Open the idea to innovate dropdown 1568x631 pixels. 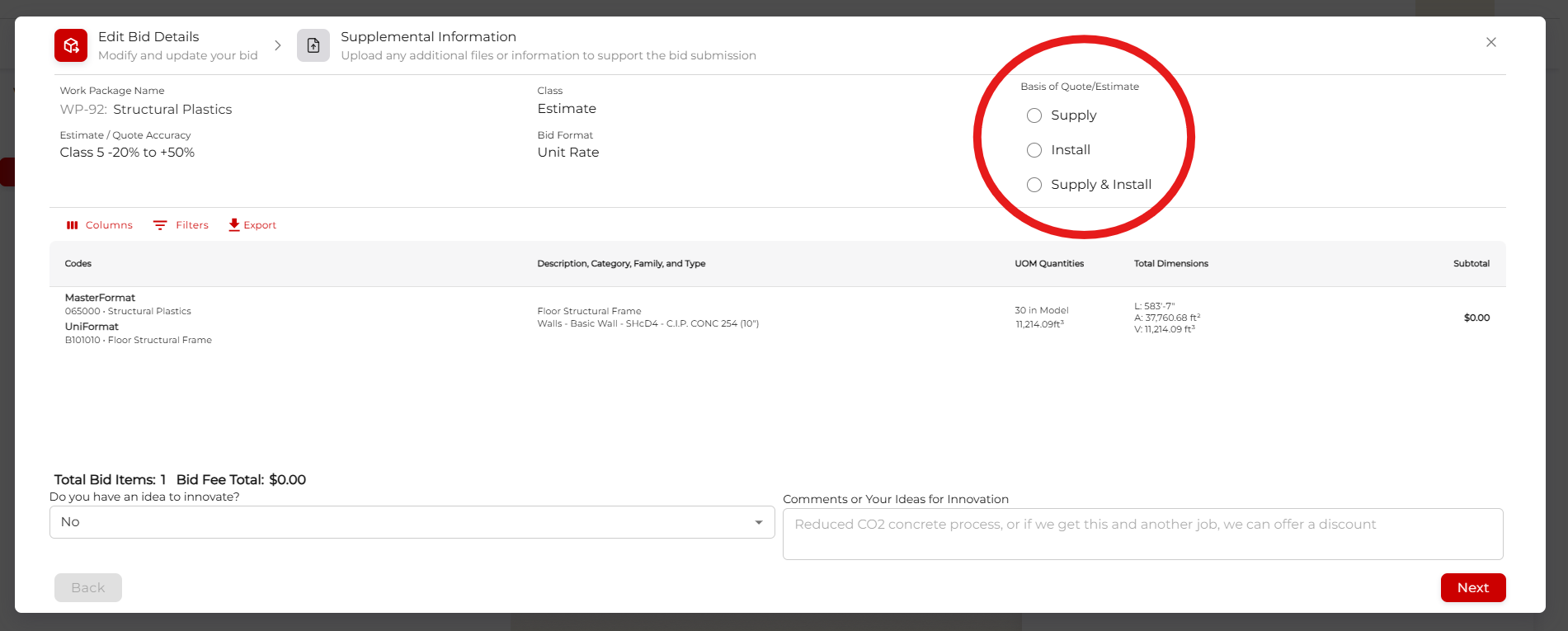click(x=412, y=522)
